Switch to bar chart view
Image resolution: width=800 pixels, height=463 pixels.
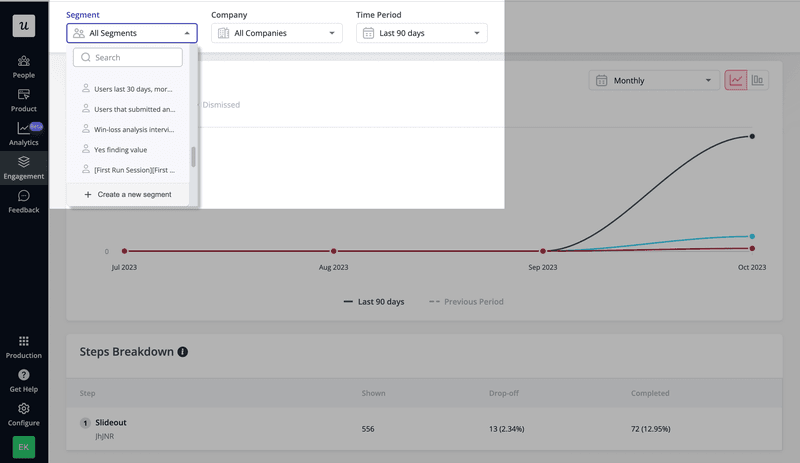point(758,80)
